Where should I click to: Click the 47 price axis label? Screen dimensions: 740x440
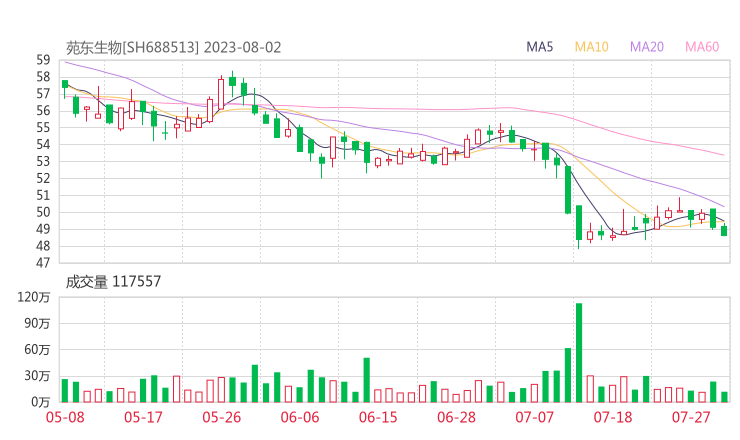[x=43, y=263]
